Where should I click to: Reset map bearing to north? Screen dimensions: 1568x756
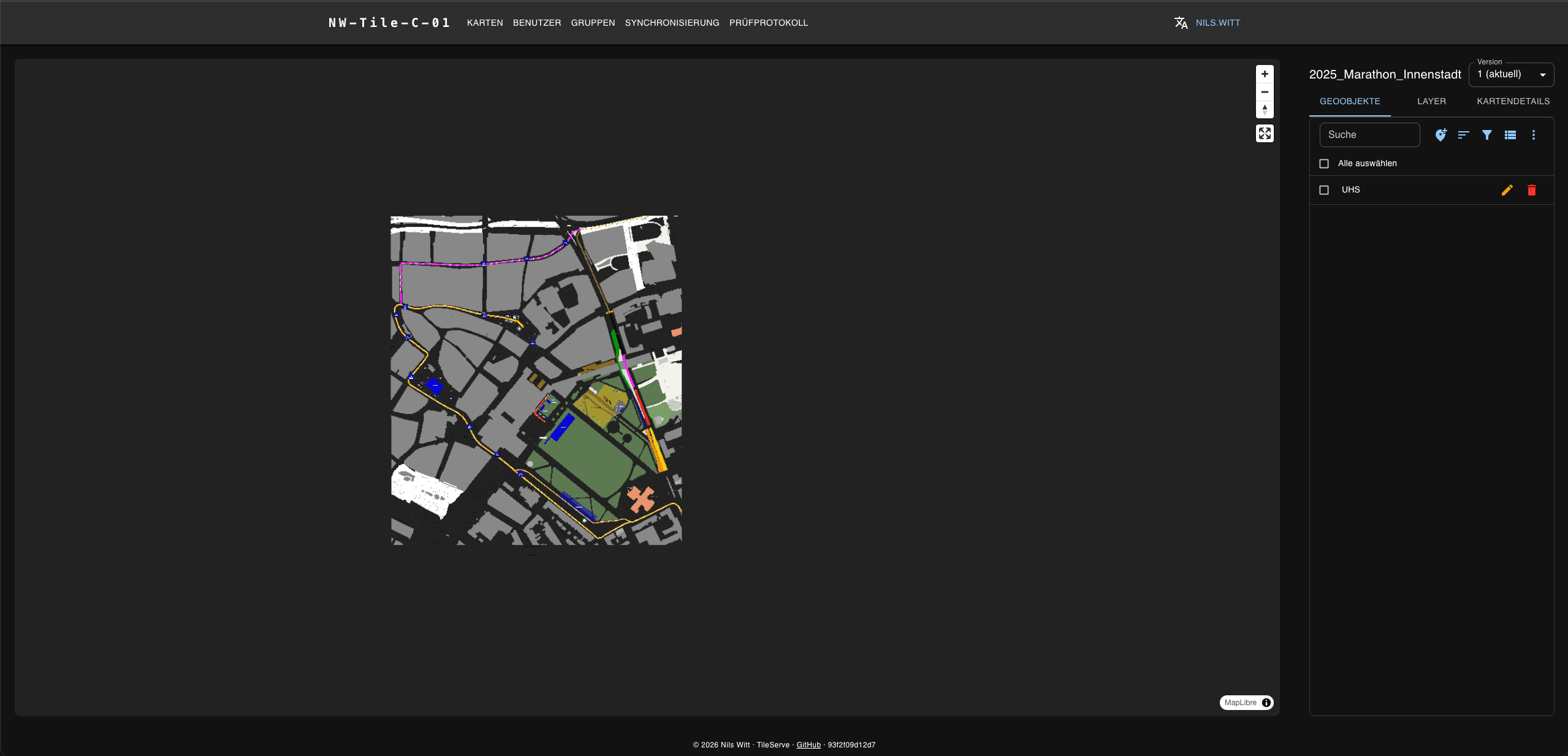[1265, 110]
